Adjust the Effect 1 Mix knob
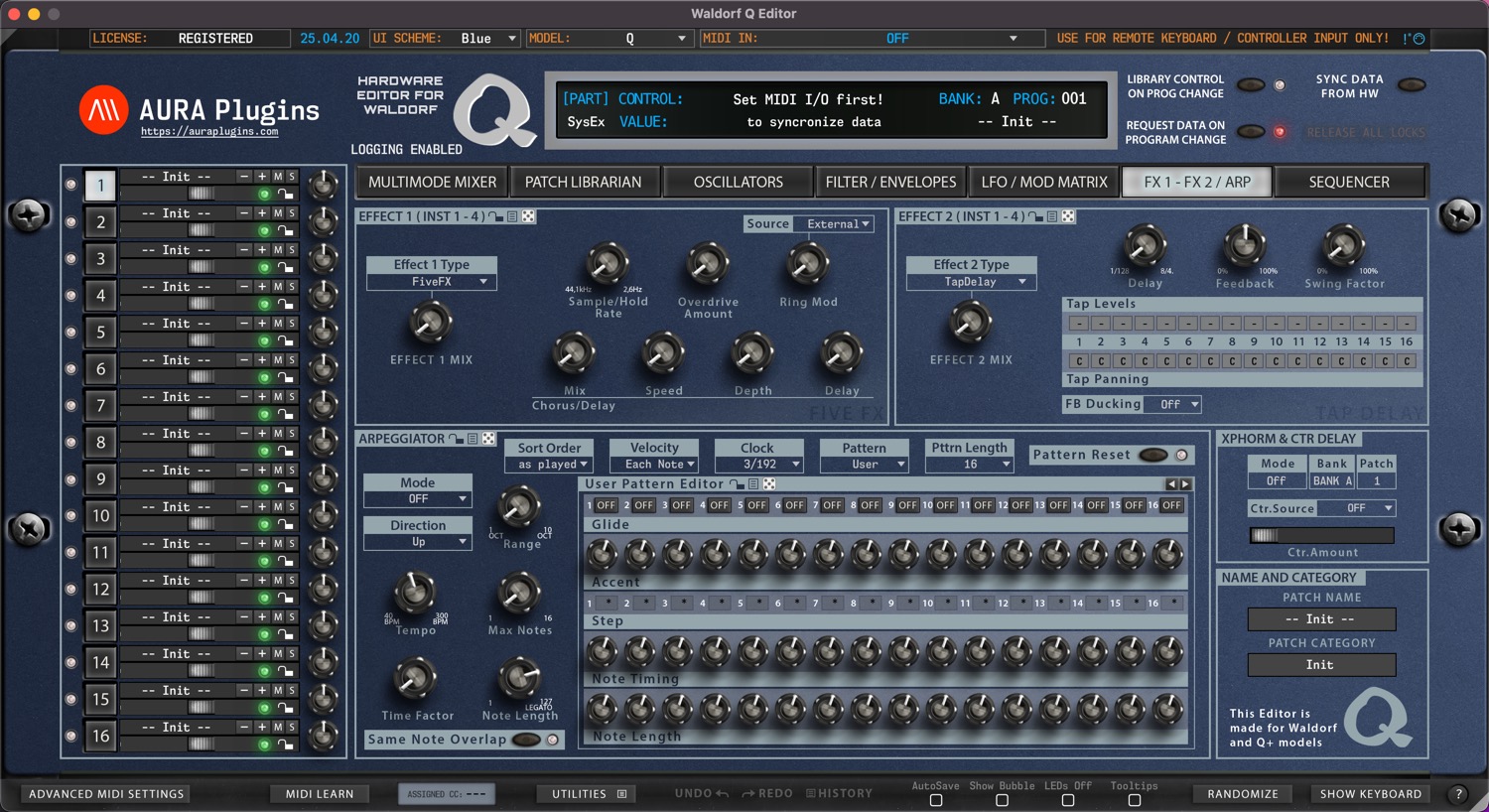The width and height of the screenshot is (1489, 812). (x=430, y=322)
